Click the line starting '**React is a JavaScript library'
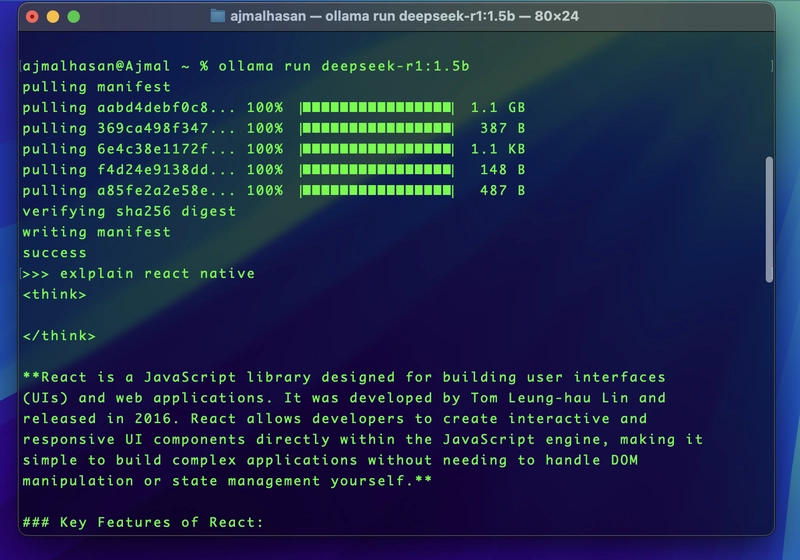800x560 pixels. 344,377
